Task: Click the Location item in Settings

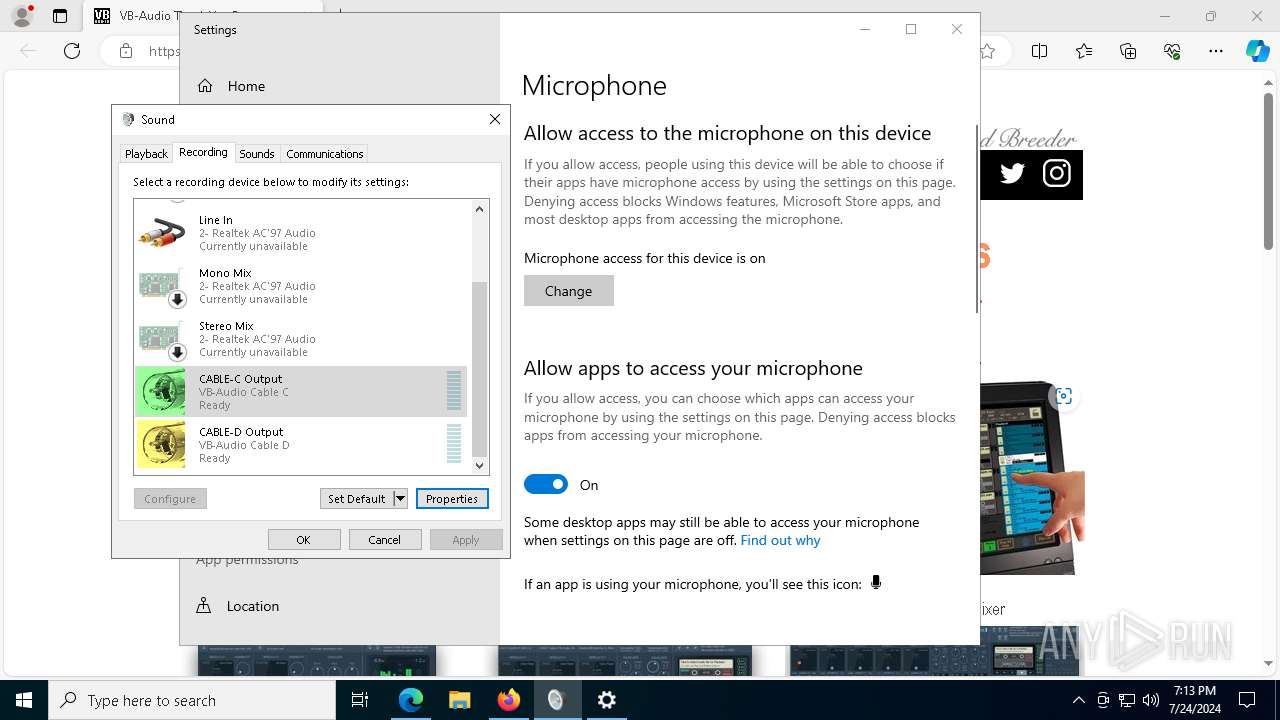Action: point(340,606)
